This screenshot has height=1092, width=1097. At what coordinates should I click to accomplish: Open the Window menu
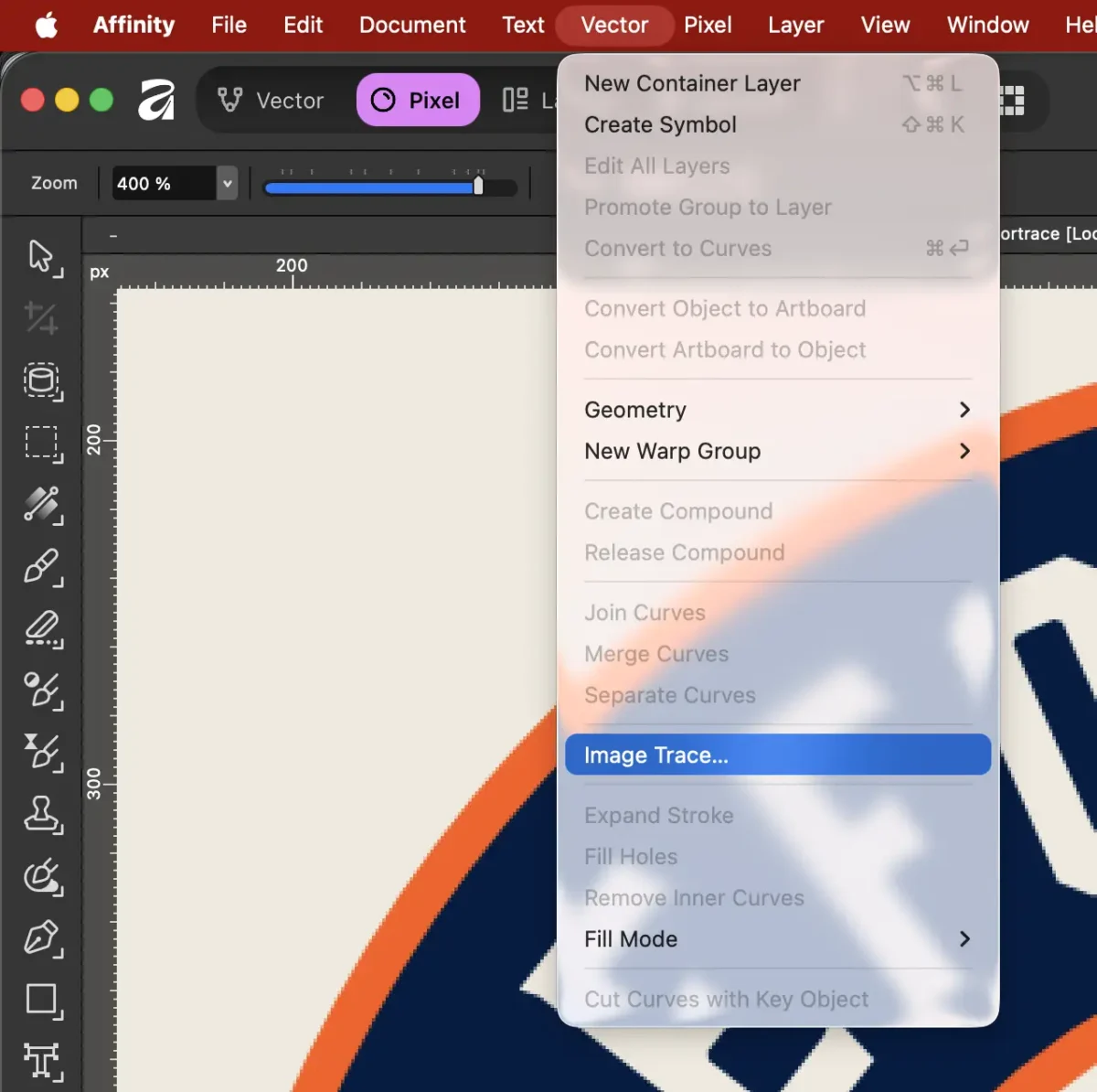[x=987, y=25]
